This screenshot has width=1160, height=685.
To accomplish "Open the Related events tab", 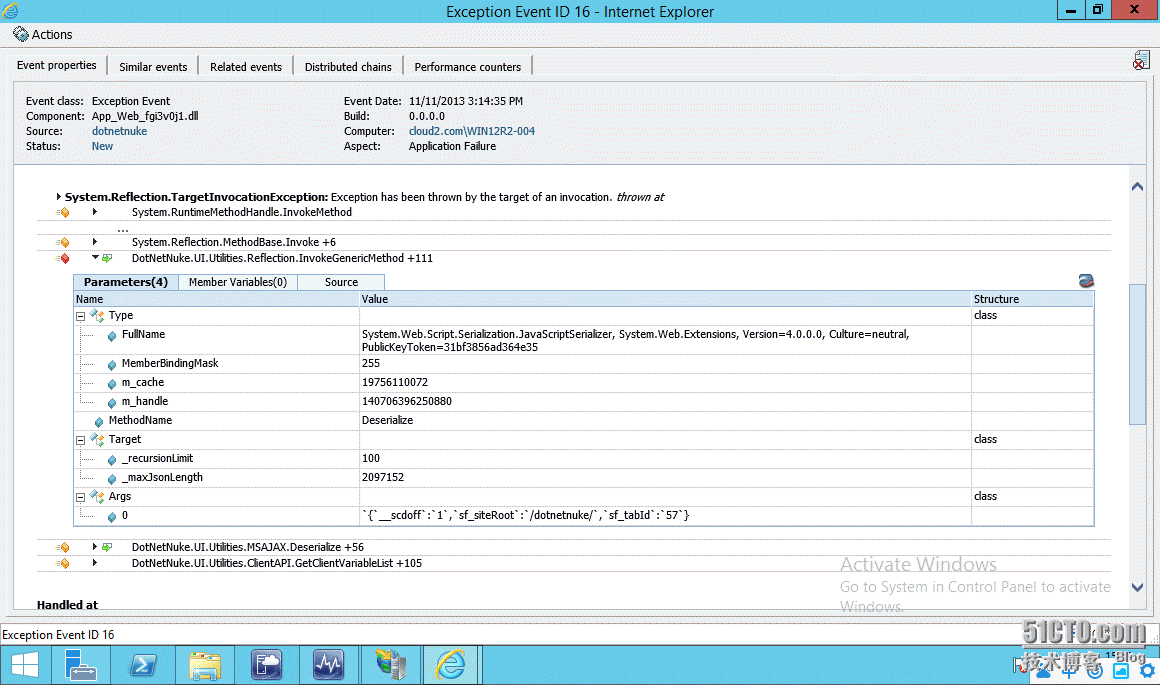I will (x=246, y=67).
